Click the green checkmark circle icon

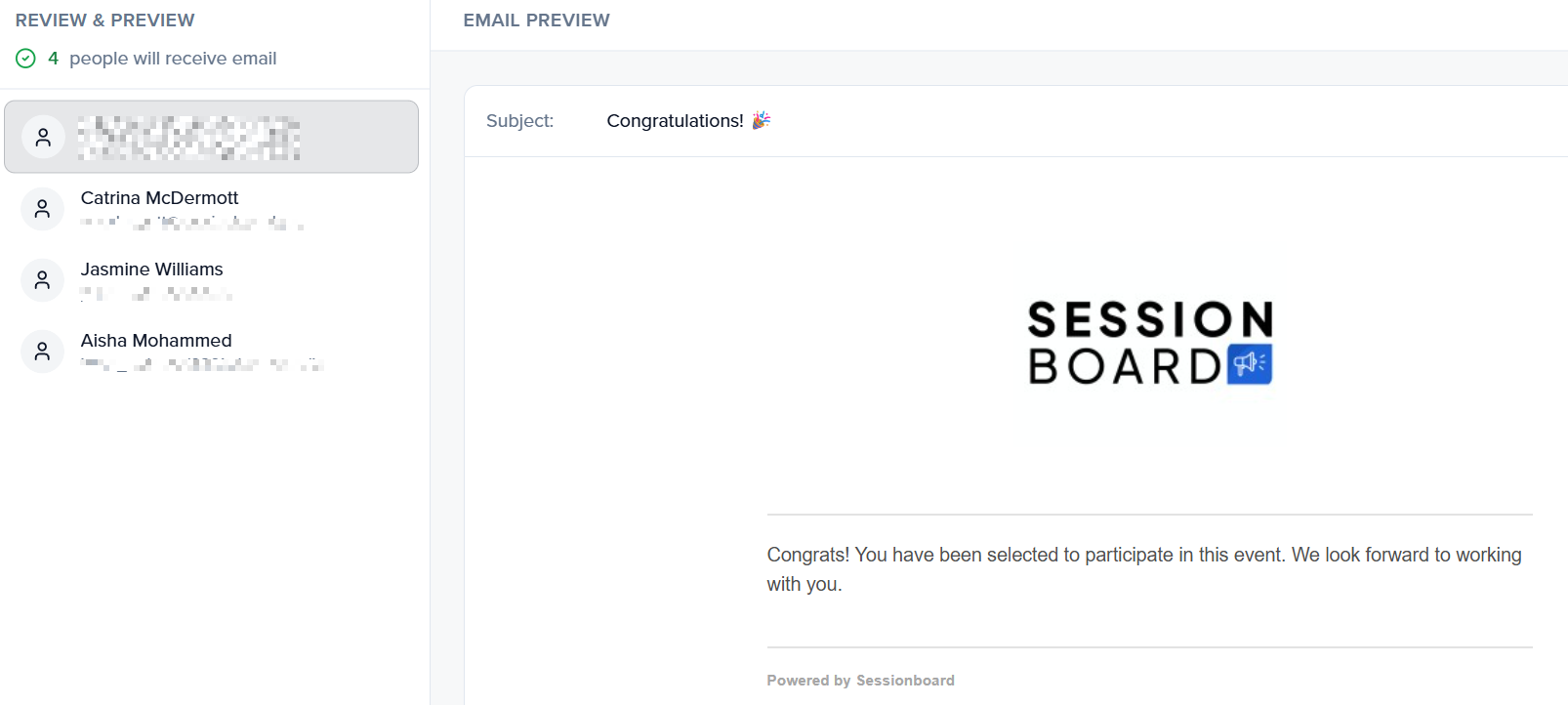pos(26,59)
